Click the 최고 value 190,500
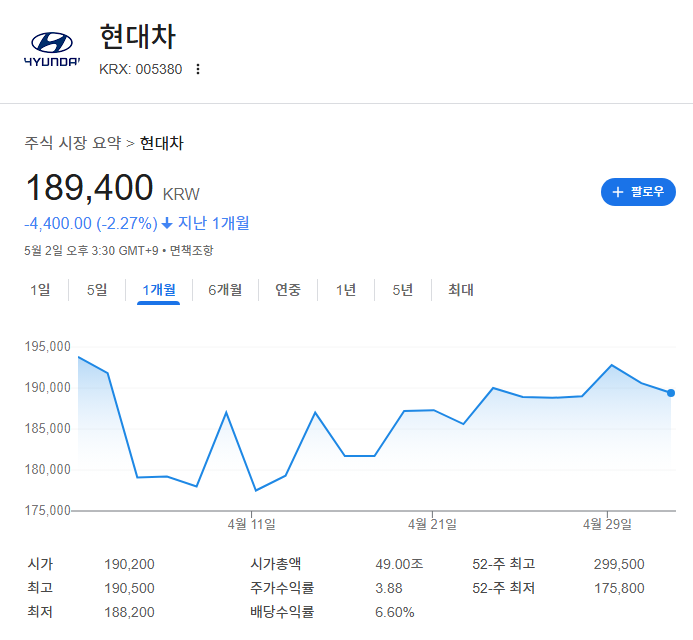This screenshot has width=693, height=640. (129, 588)
